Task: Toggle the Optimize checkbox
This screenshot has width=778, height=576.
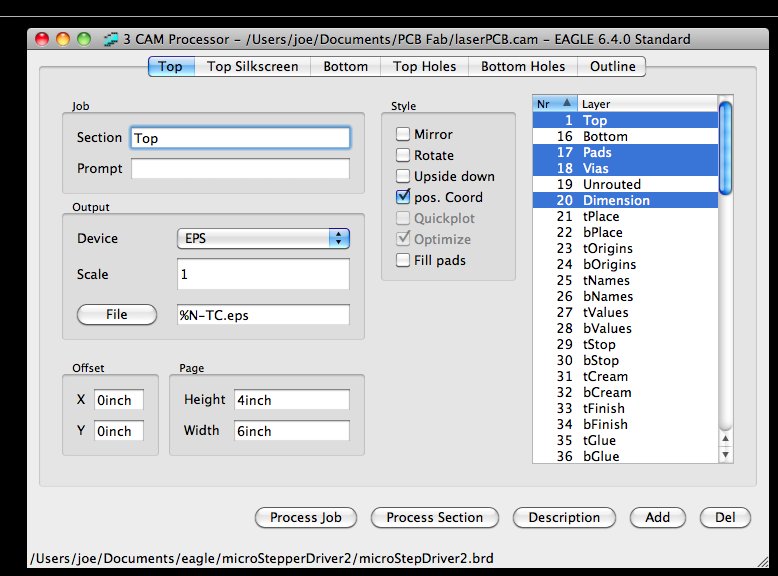Action: [x=403, y=239]
